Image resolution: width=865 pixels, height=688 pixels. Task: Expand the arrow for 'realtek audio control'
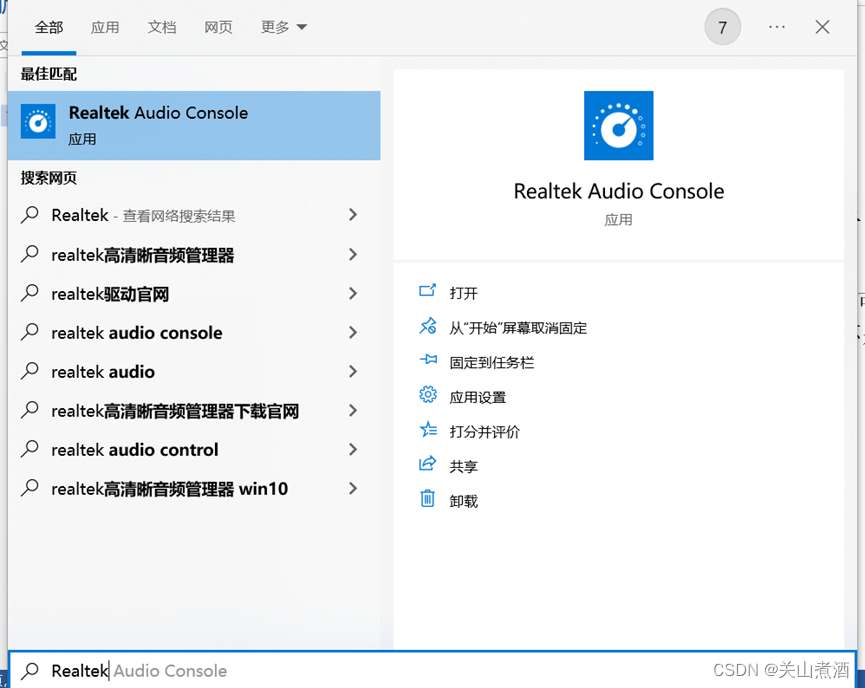coord(353,450)
